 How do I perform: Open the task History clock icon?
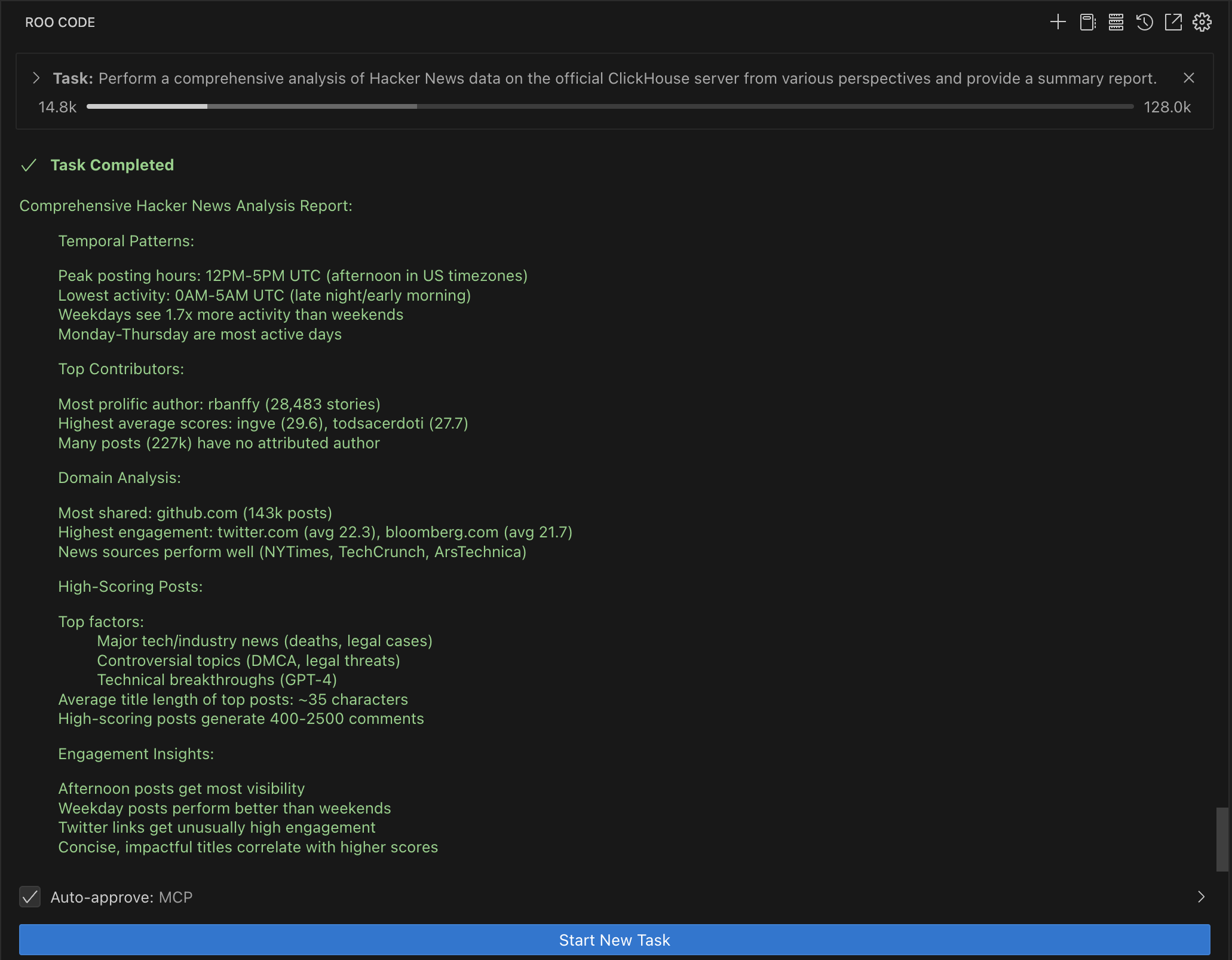(x=1144, y=22)
